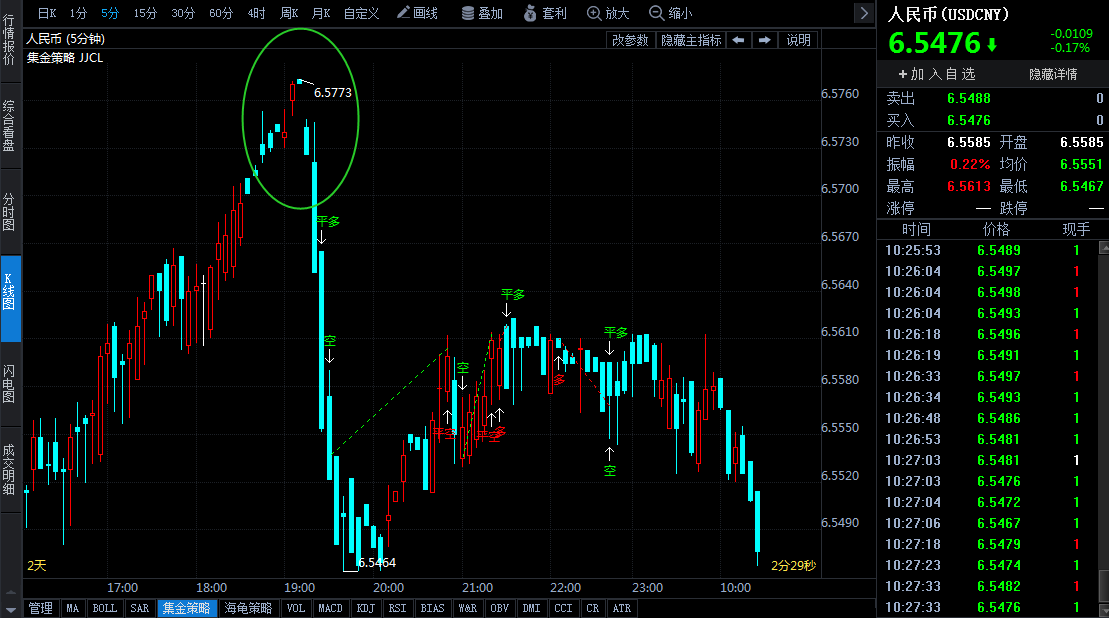
Task: Open the 说明 explanation
Action: (x=799, y=40)
